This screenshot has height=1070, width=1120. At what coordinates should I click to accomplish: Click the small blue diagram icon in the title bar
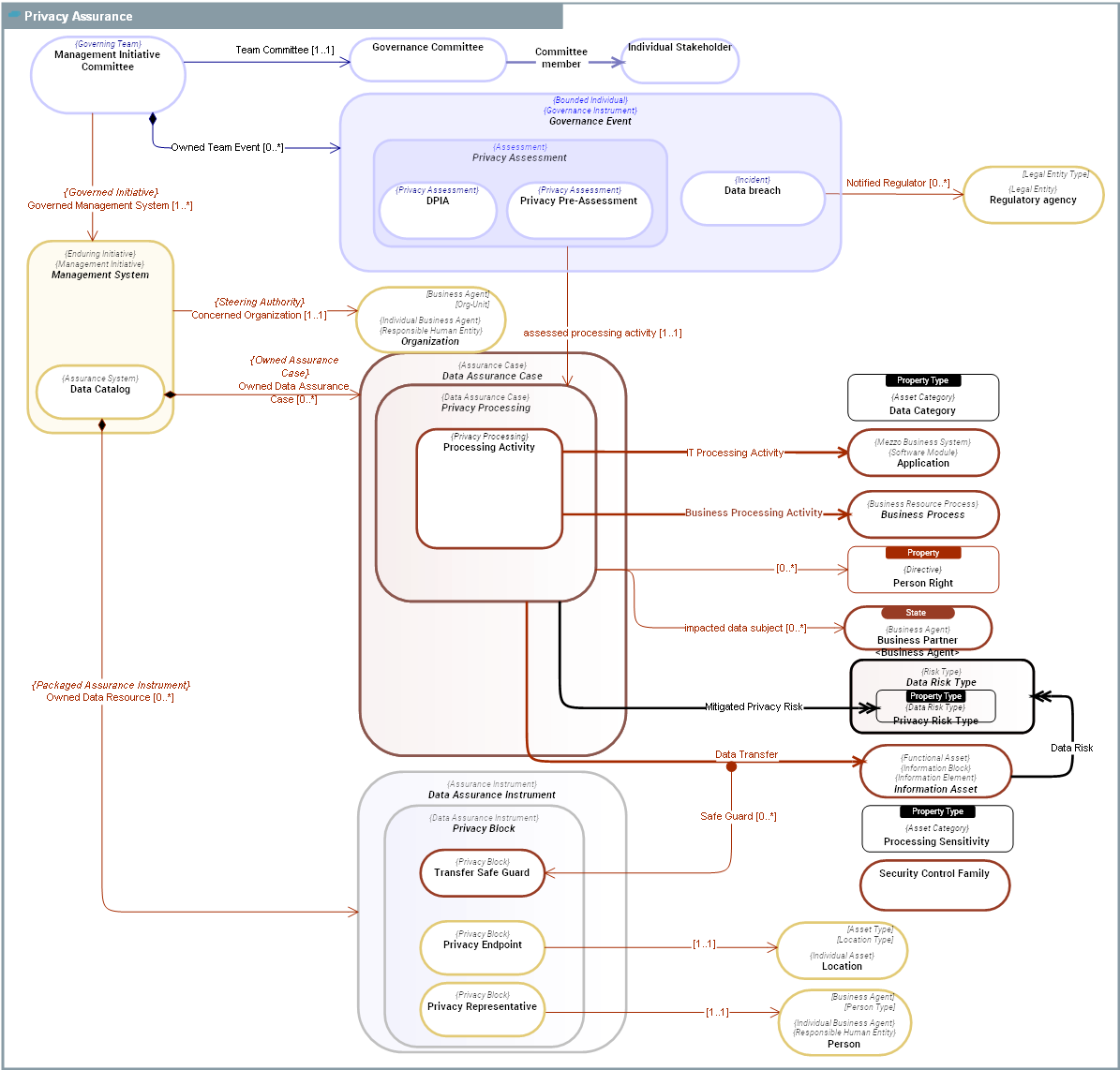(13, 15)
